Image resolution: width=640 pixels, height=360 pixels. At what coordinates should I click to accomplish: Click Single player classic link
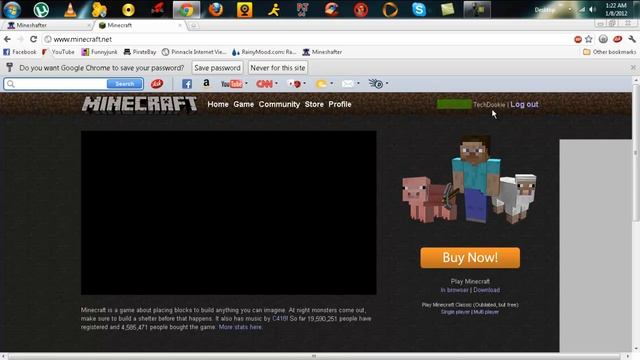point(455,312)
